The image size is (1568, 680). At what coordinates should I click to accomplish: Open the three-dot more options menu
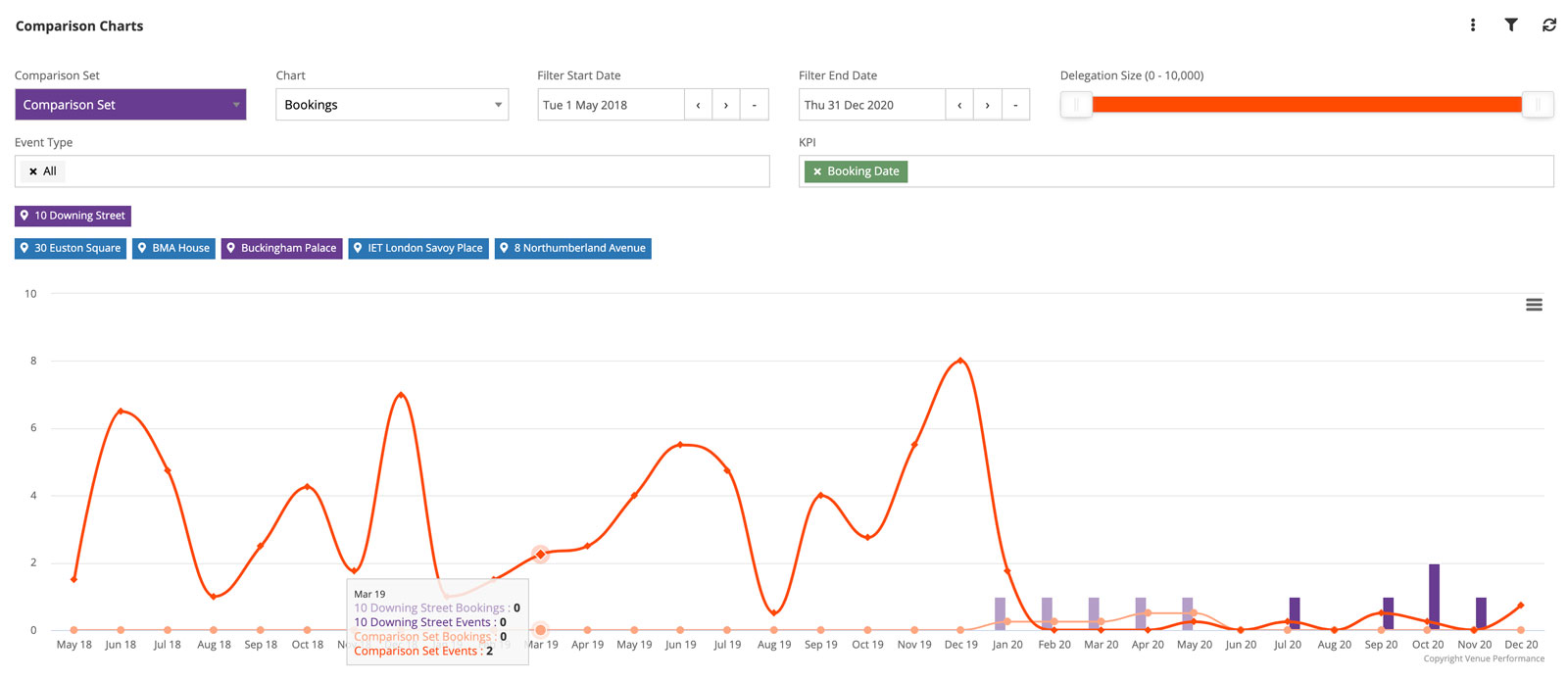click(x=1473, y=25)
